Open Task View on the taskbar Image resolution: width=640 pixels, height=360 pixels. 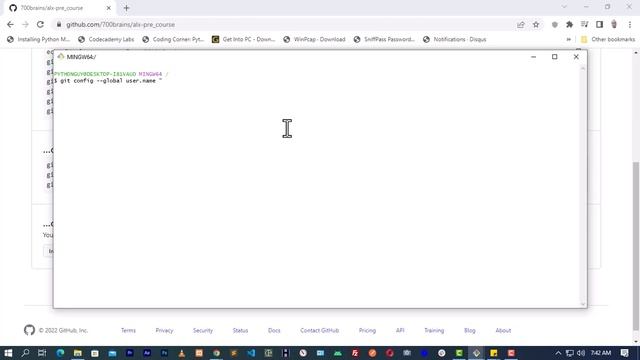coord(42,353)
